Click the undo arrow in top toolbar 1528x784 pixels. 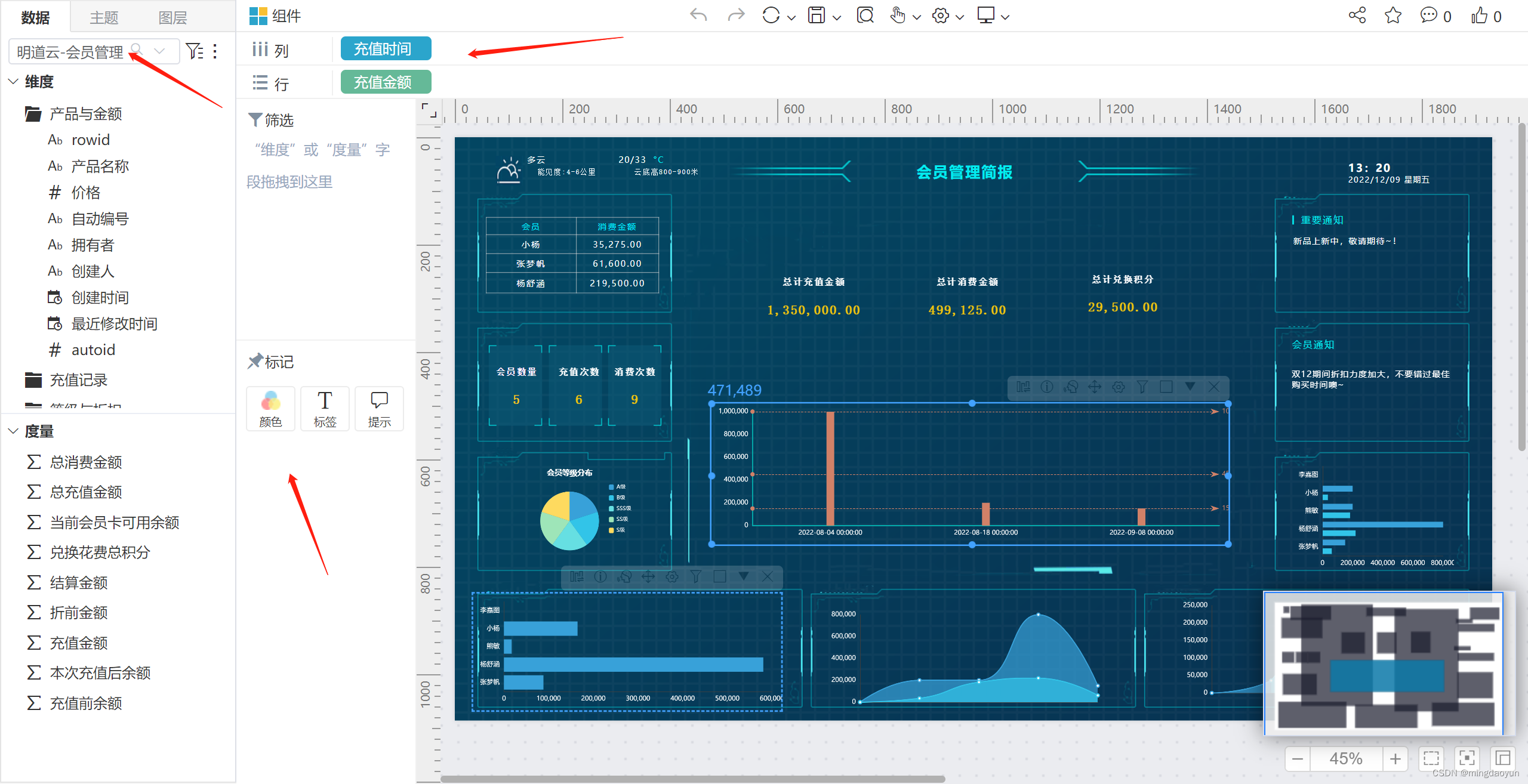[x=698, y=16]
